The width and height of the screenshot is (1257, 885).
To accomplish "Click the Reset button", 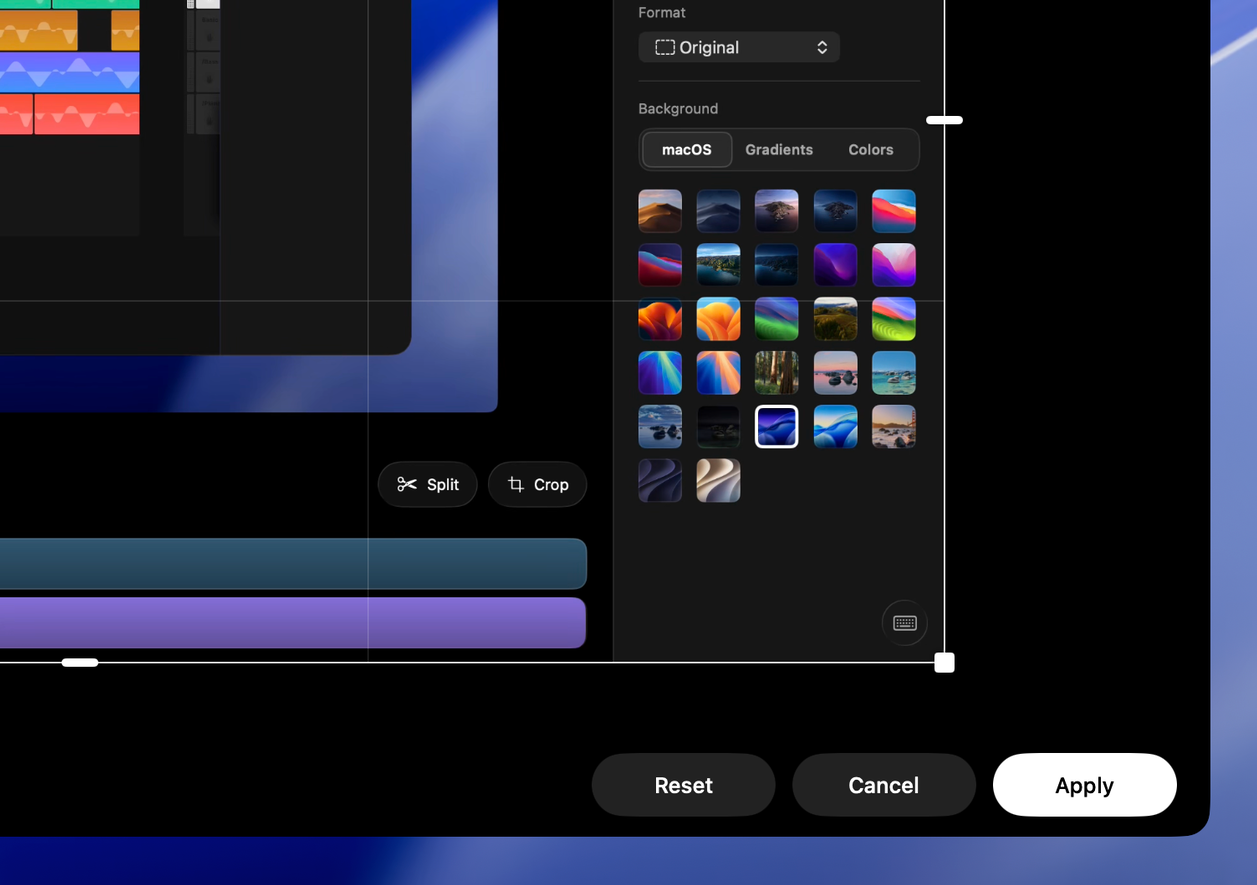I will 683,785.
